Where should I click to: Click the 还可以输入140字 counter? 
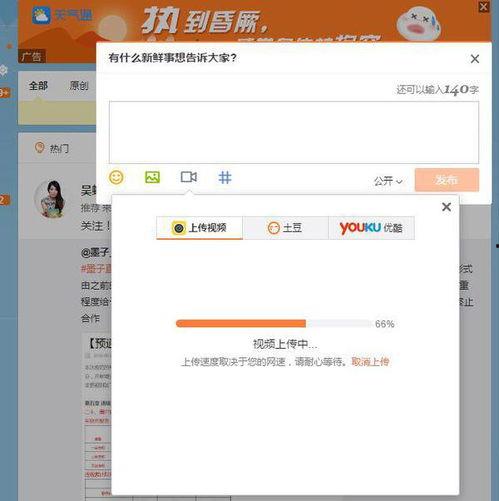coord(437,89)
